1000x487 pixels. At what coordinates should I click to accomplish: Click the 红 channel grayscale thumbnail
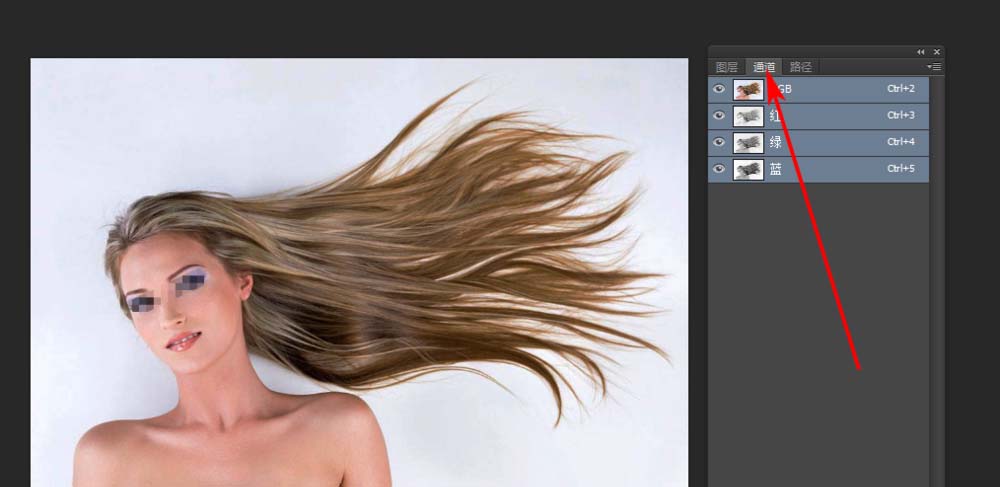pos(747,116)
